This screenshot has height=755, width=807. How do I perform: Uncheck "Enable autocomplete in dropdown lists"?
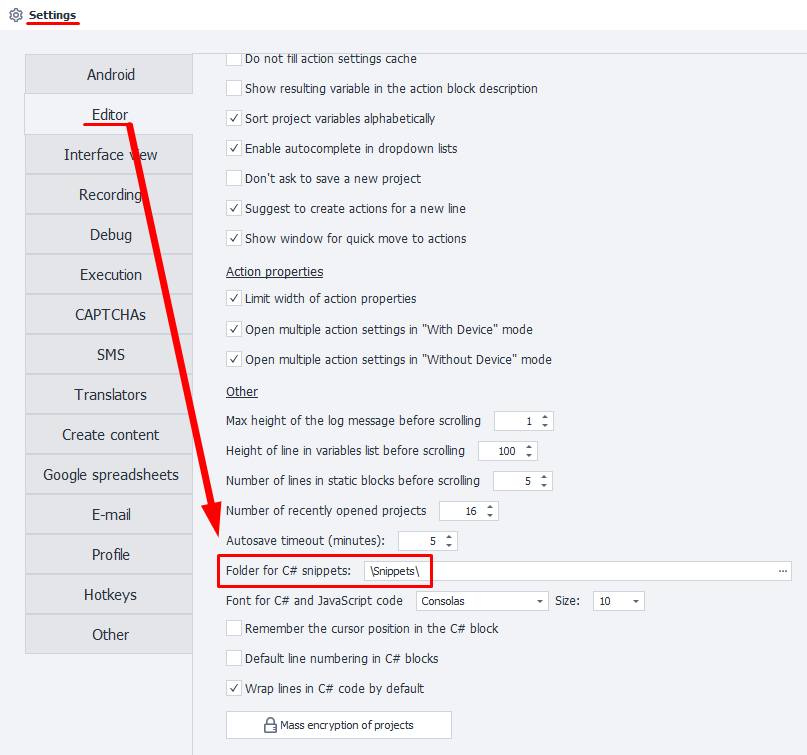(x=233, y=148)
